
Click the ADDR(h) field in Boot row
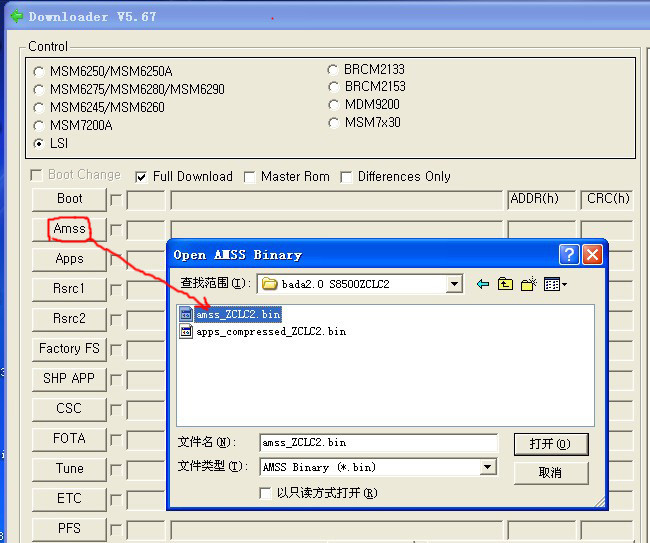click(541, 200)
